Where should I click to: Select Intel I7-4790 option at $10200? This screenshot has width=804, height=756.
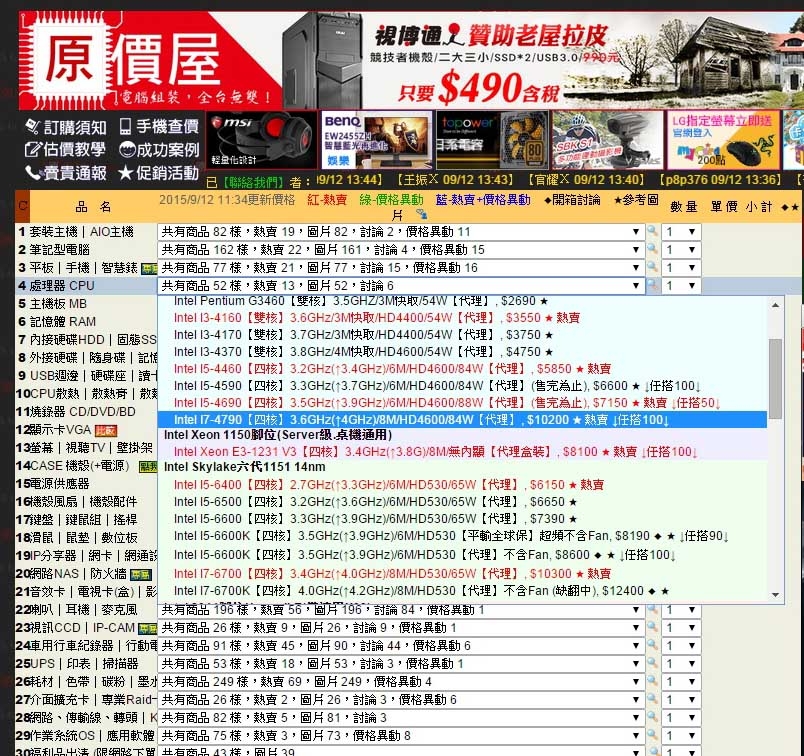pyautogui.click(x=463, y=420)
